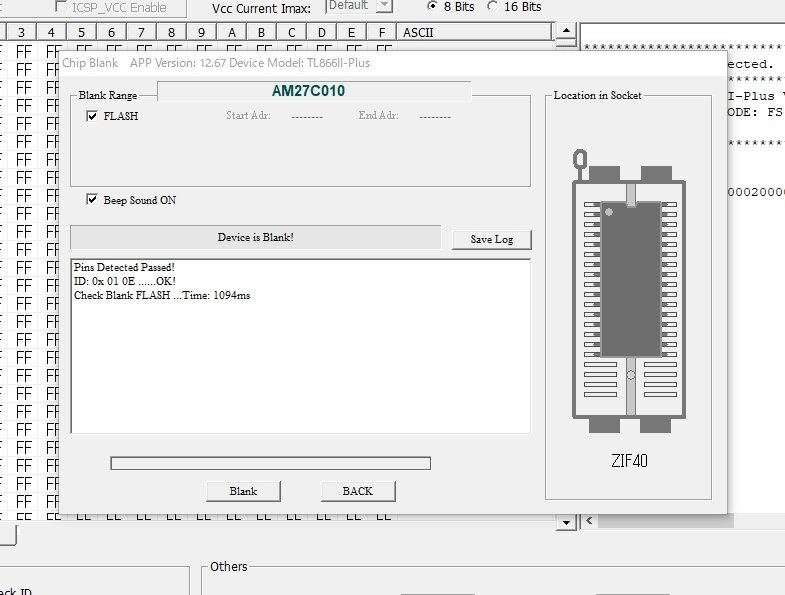Screen dimensions: 785x595
Task: Click the hex view scroll down arrow
Action: coord(567,522)
